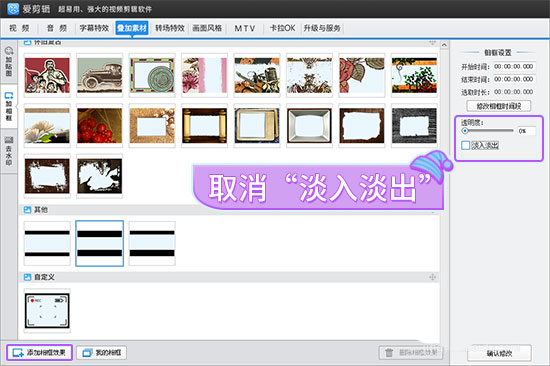Open the 字幕特效 tab
The image size is (550, 366).
[x=94, y=28]
